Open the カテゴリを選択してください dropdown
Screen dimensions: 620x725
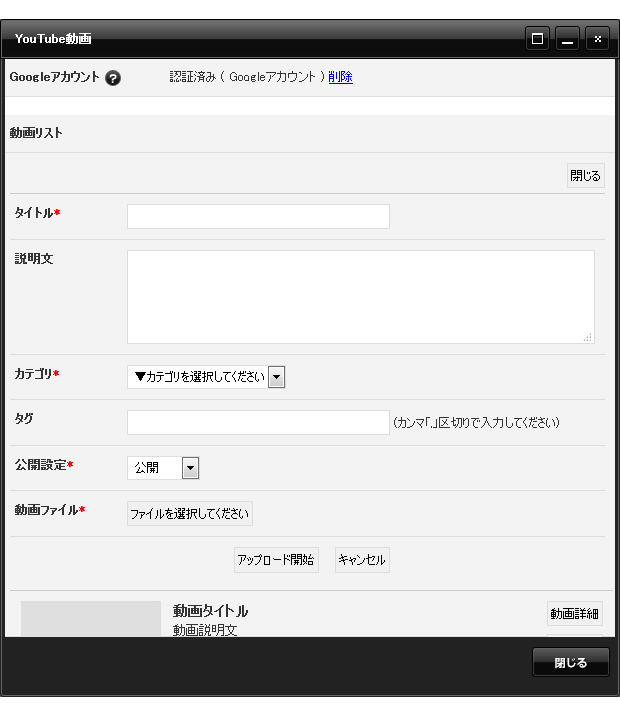click(206, 377)
